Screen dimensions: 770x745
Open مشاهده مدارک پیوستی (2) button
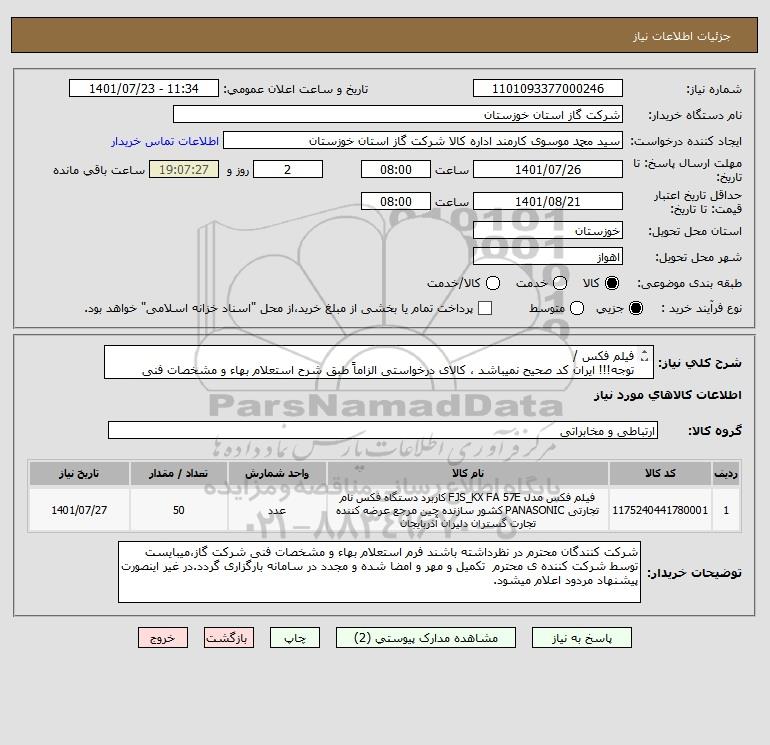[x=426, y=638]
